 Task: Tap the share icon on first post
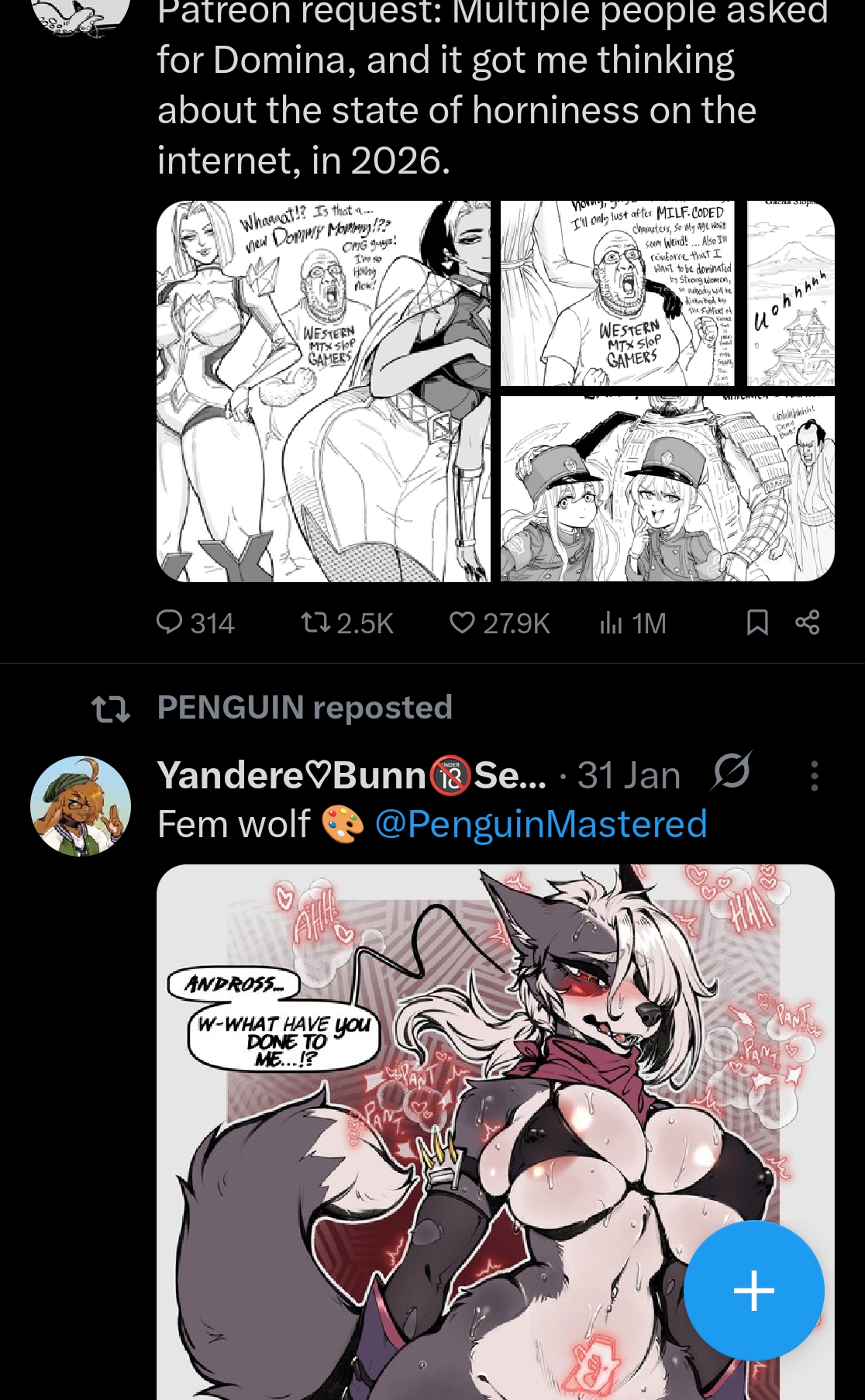tap(807, 622)
